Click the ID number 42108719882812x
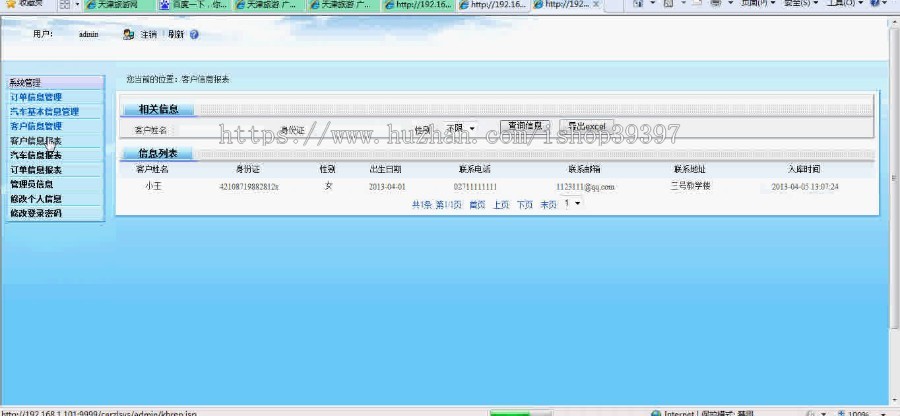The image size is (900, 416). 249,186
